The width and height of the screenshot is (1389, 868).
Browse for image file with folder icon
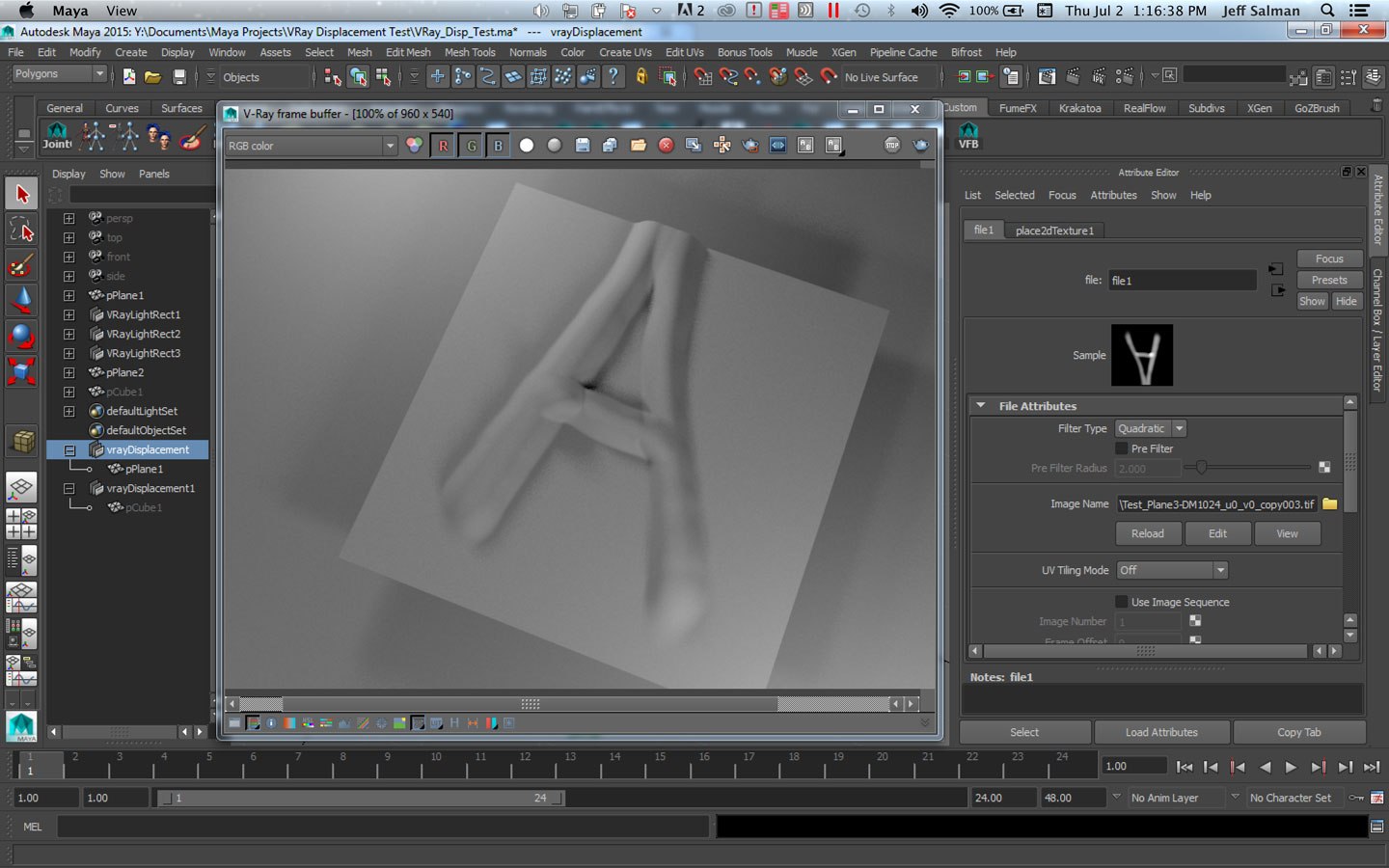(1330, 504)
